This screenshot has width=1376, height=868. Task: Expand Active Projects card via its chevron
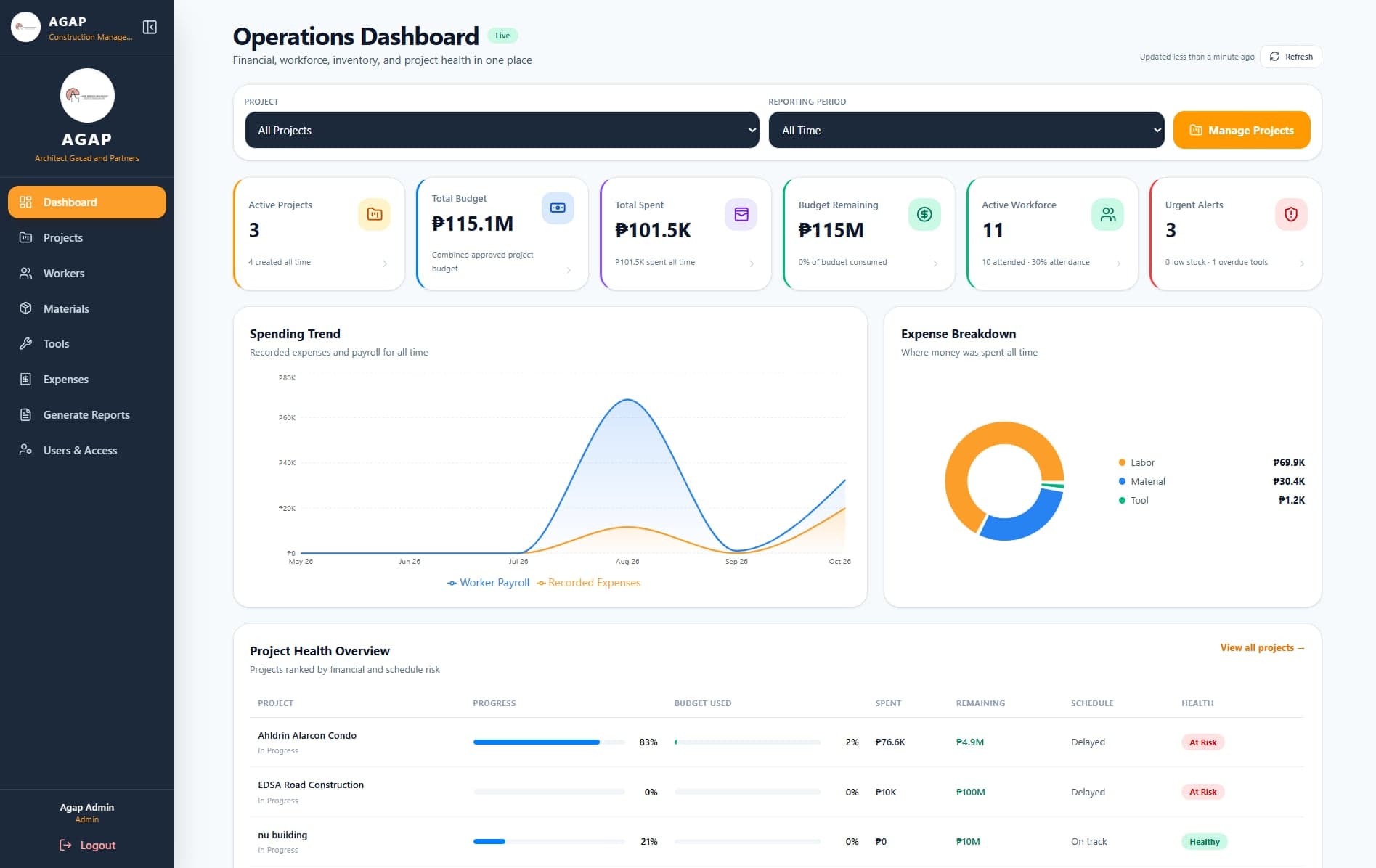pyautogui.click(x=385, y=263)
